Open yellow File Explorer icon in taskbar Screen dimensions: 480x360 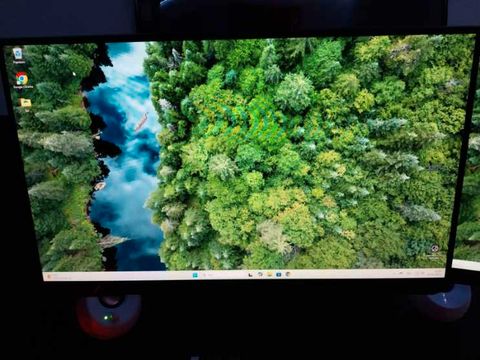(269, 274)
